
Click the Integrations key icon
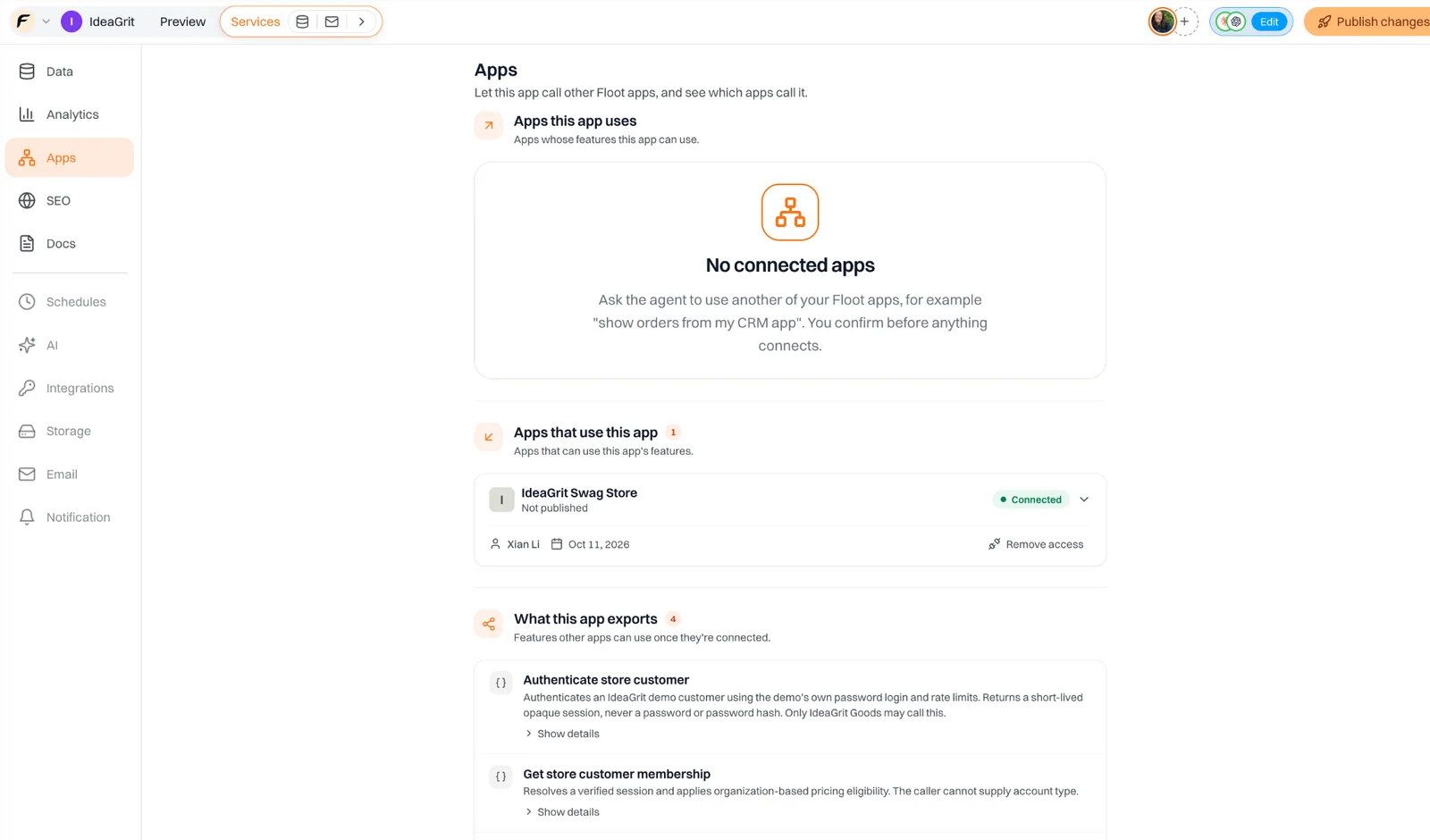point(27,388)
